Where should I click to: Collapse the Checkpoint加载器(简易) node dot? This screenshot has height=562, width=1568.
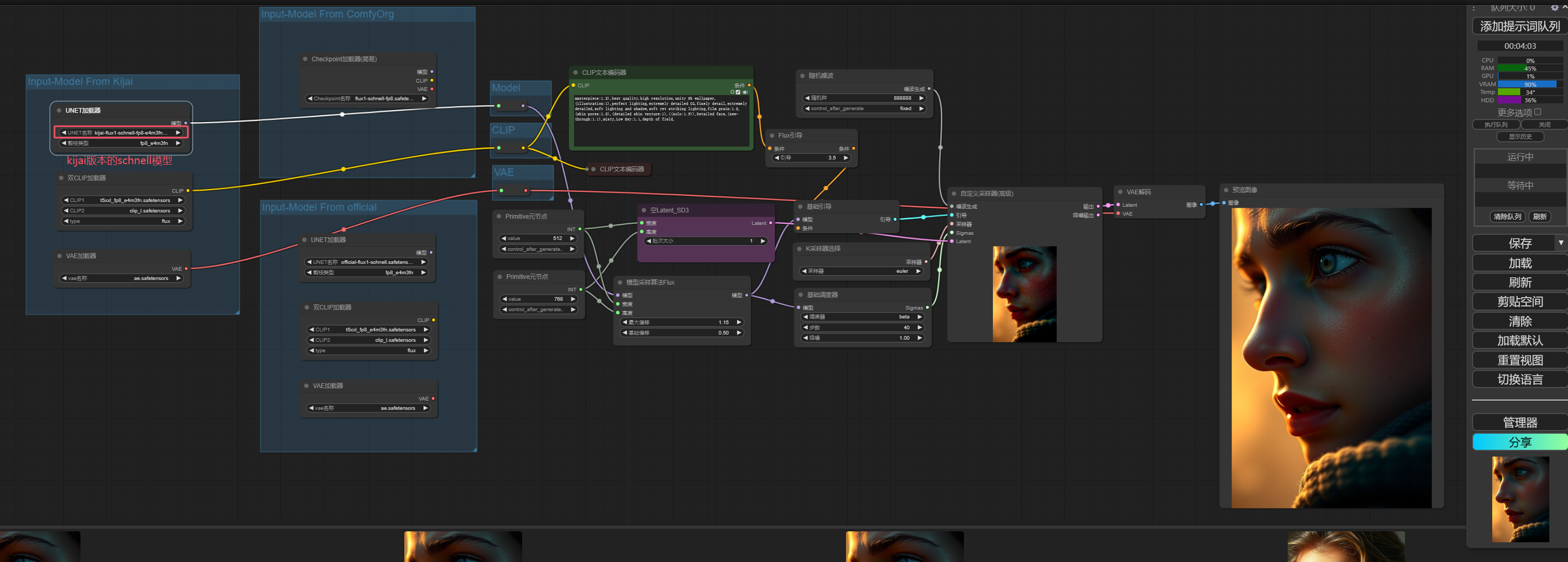point(305,59)
